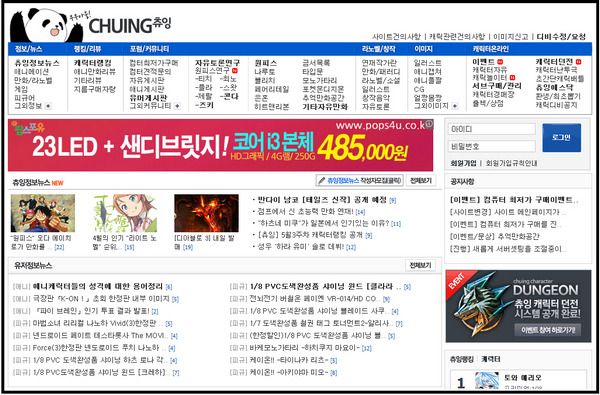Expand the plus next to 그외이미지
This screenshot has width=600, height=395.
[455, 106]
